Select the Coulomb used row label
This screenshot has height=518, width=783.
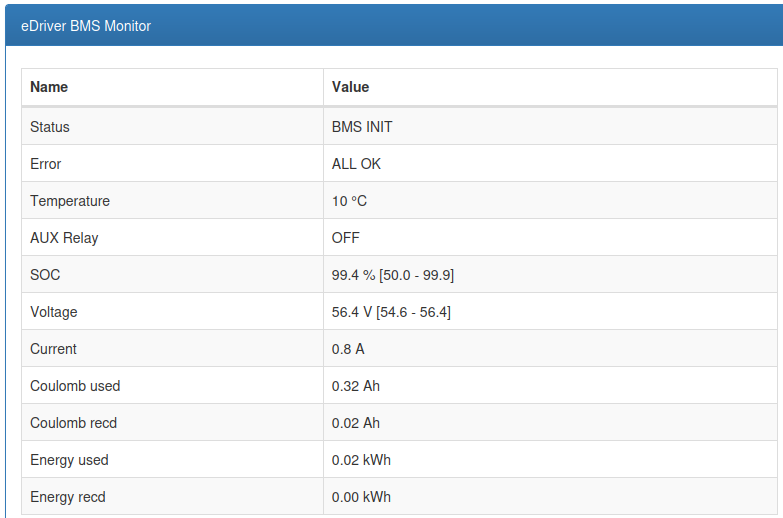pos(75,386)
